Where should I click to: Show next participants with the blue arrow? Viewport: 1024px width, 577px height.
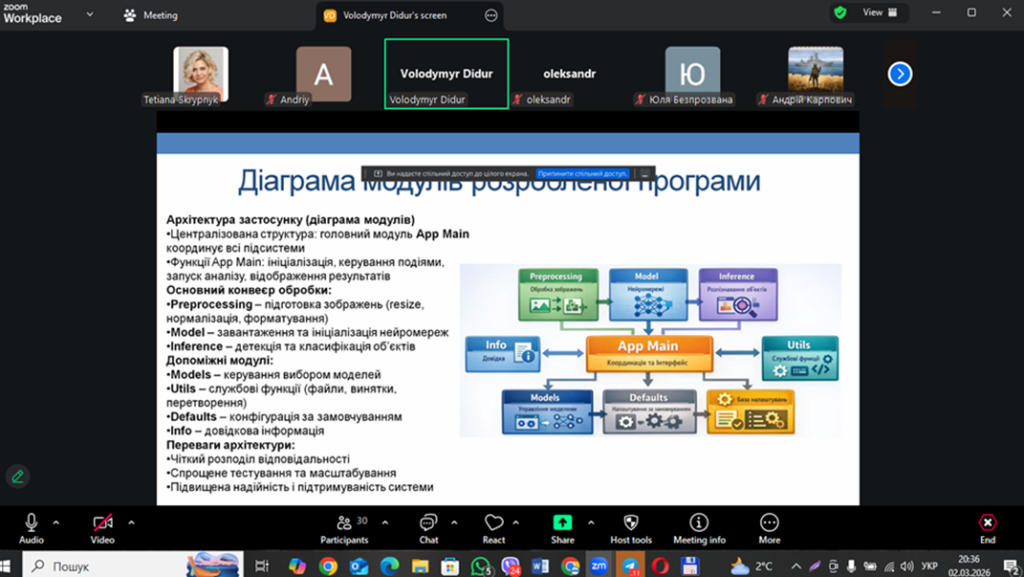(x=900, y=73)
